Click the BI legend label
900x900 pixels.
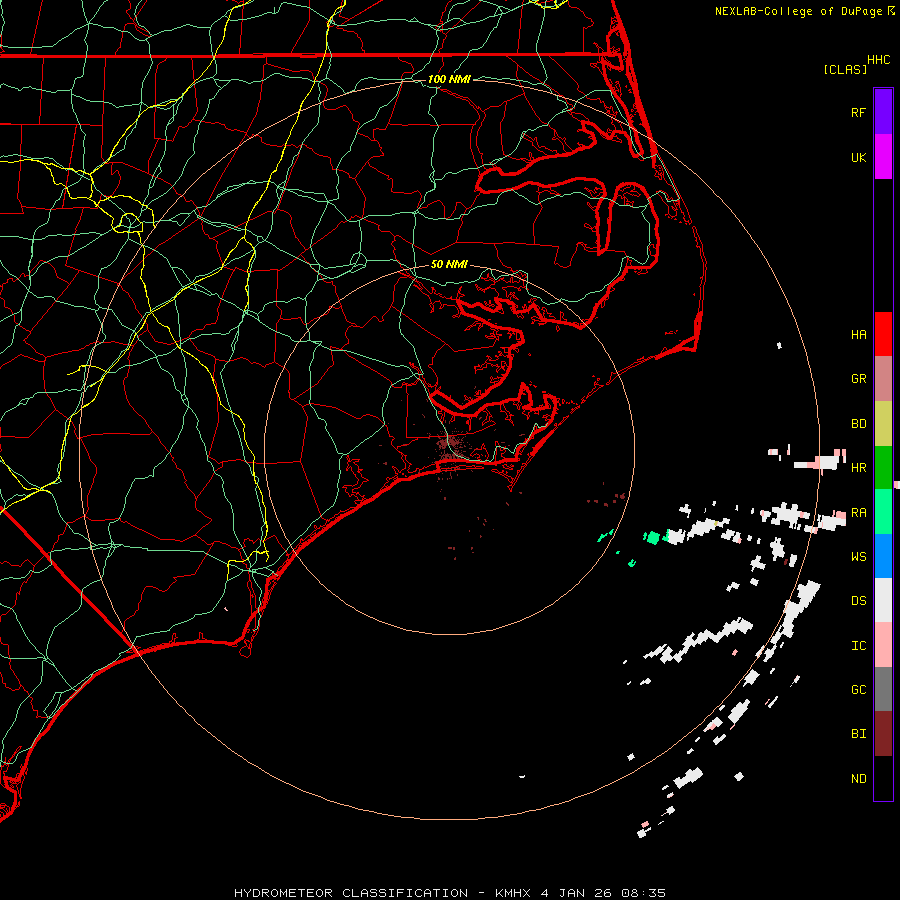point(858,734)
